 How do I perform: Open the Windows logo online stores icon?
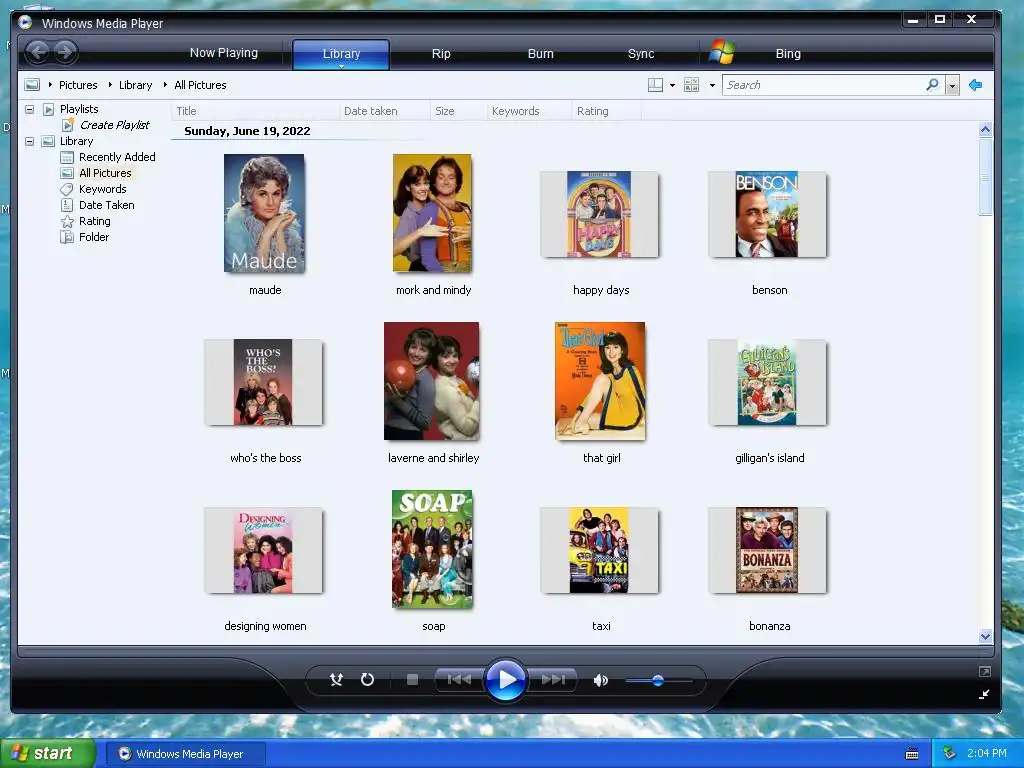pos(722,52)
